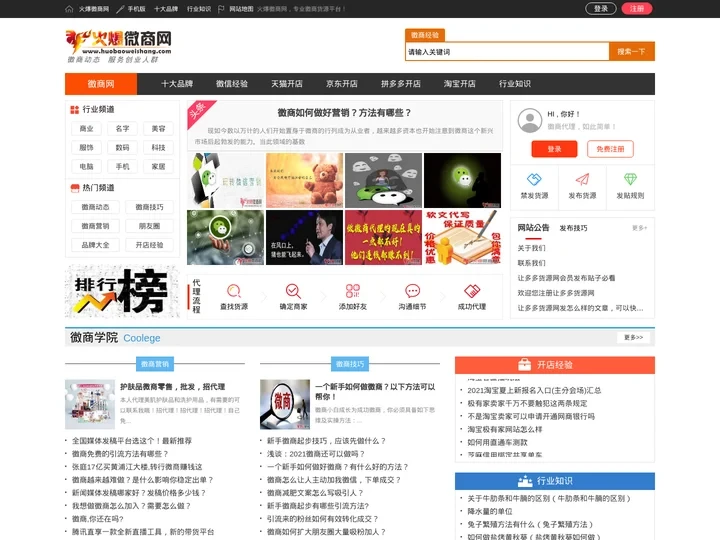Image resolution: width=720 pixels, height=540 pixels.
Task: Click 沟通细节 chat bubble icon
Action: pos(412,291)
